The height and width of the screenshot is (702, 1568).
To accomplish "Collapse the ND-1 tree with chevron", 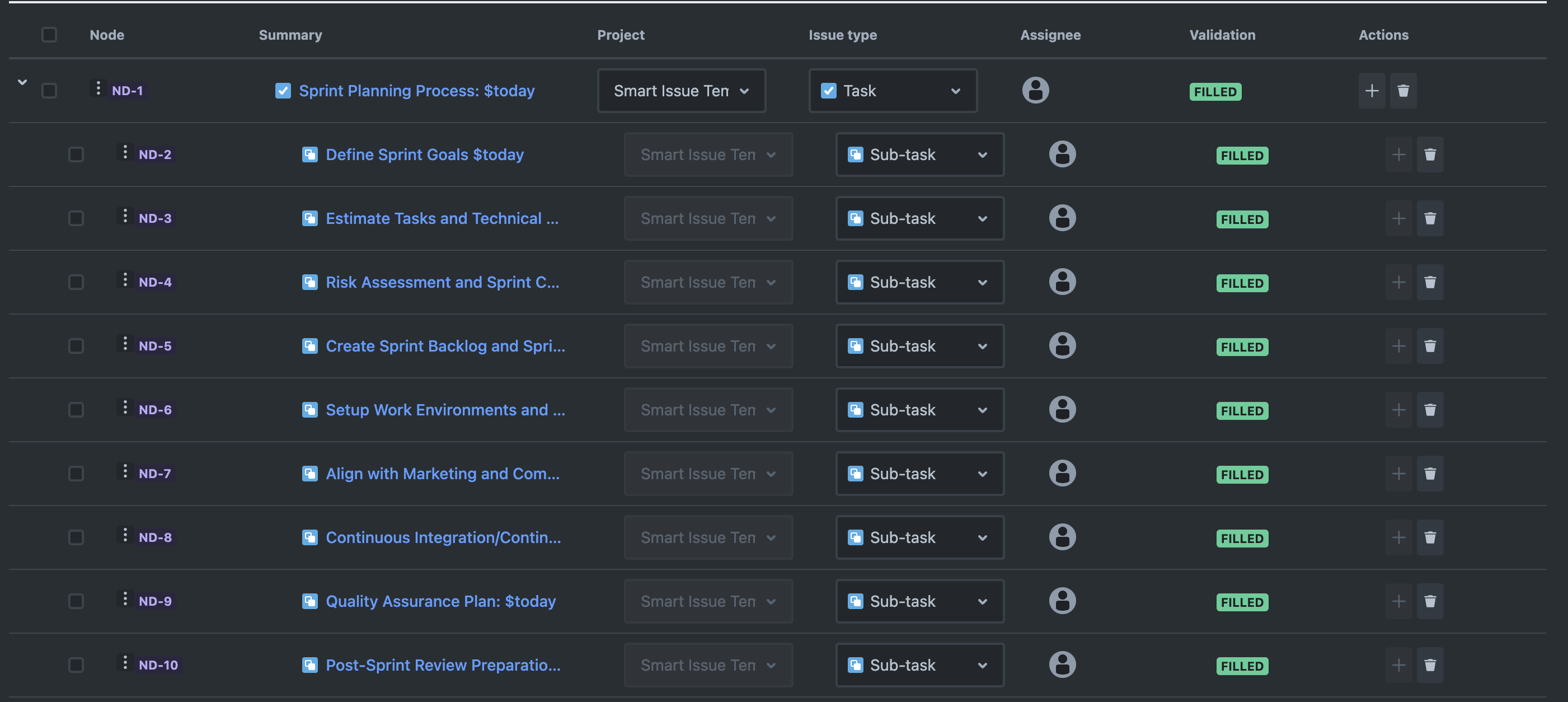I will click(22, 82).
